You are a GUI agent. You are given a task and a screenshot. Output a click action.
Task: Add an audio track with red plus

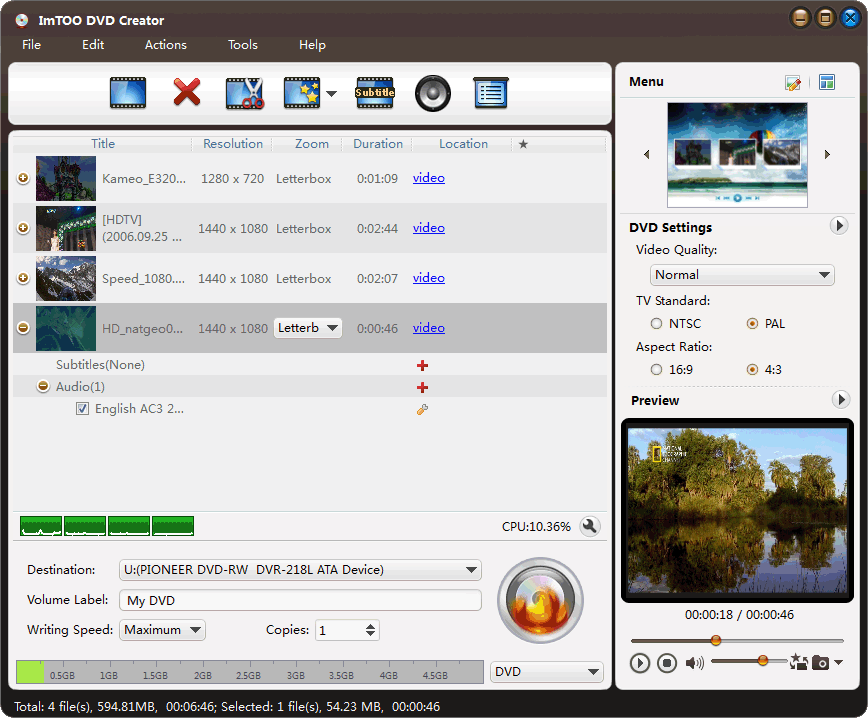[x=422, y=388]
